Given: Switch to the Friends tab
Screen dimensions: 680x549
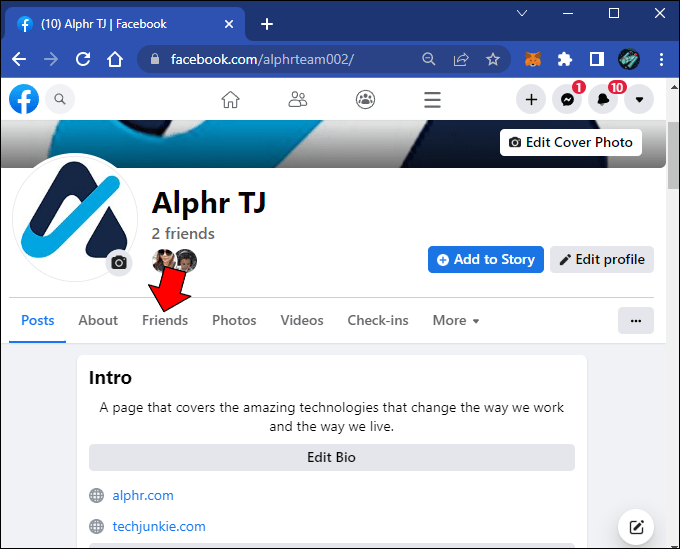Looking at the screenshot, I should (x=165, y=320).
